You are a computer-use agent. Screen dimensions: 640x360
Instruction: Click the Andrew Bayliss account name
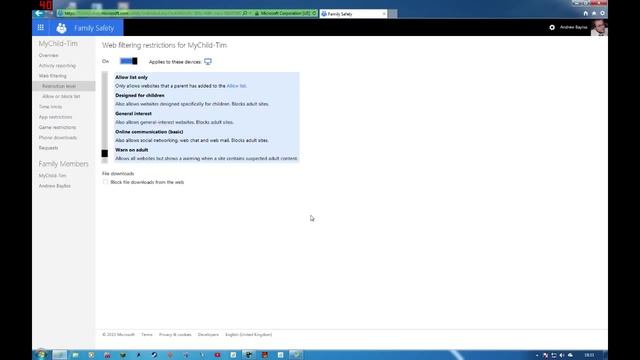[573, 27]
